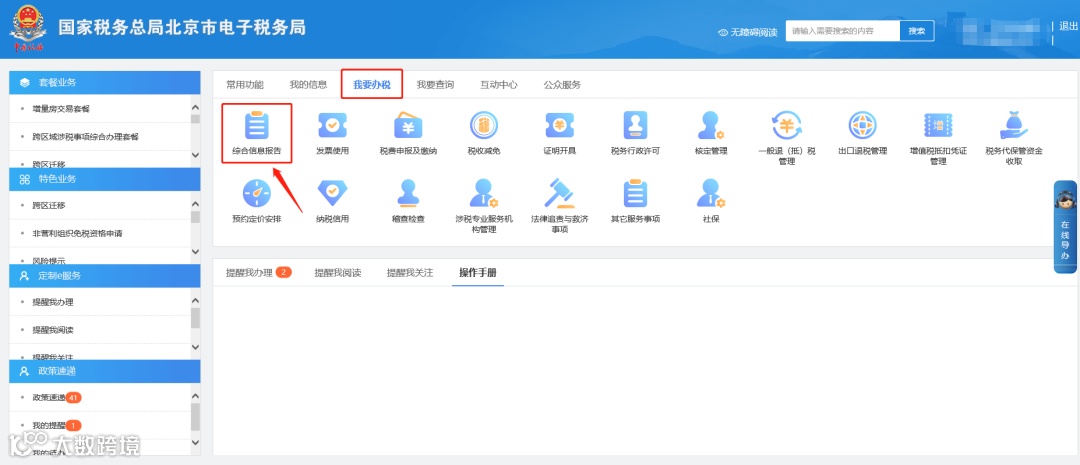Click scroll-up arrow in 套餐业务 list

195,107
